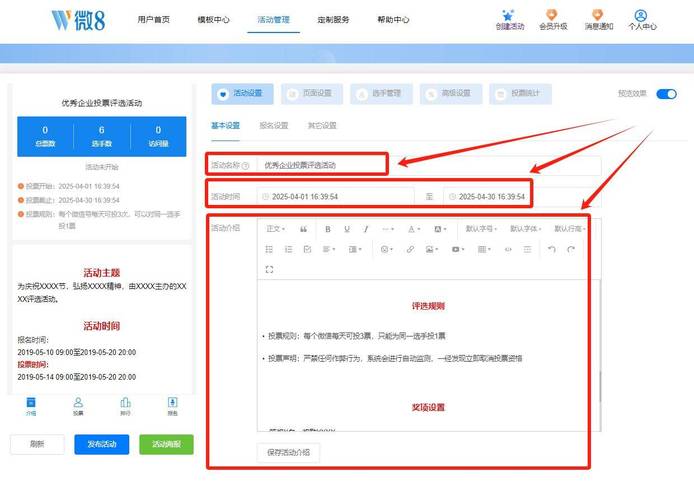Open the 投票 tab in the phone preview
The height and width of the screenshot is (500, 694).
click(x=78, y=406)
